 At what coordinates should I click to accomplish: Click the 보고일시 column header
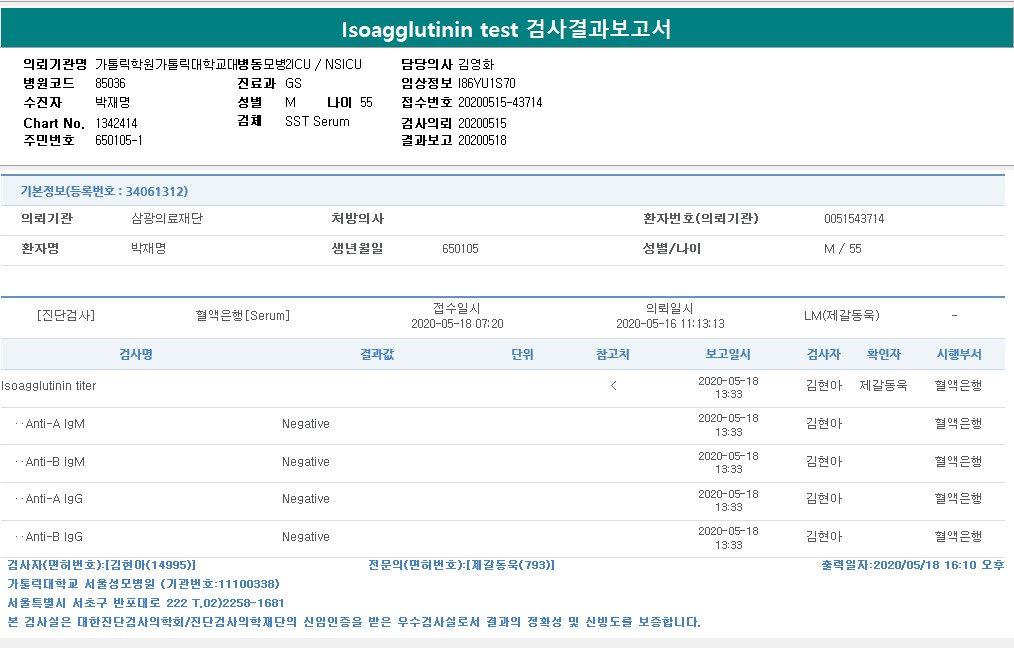[728, 355]
